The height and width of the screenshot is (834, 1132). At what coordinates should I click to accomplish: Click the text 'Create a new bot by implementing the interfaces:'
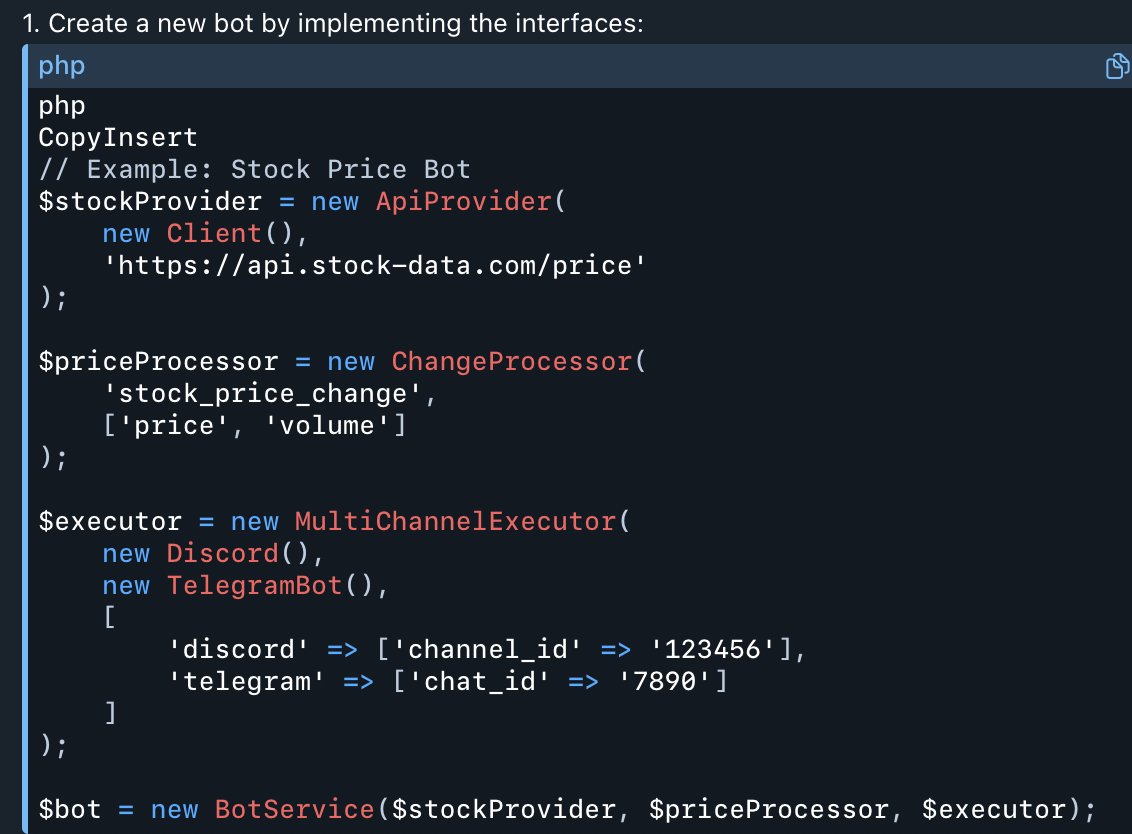tap(346, 23)
